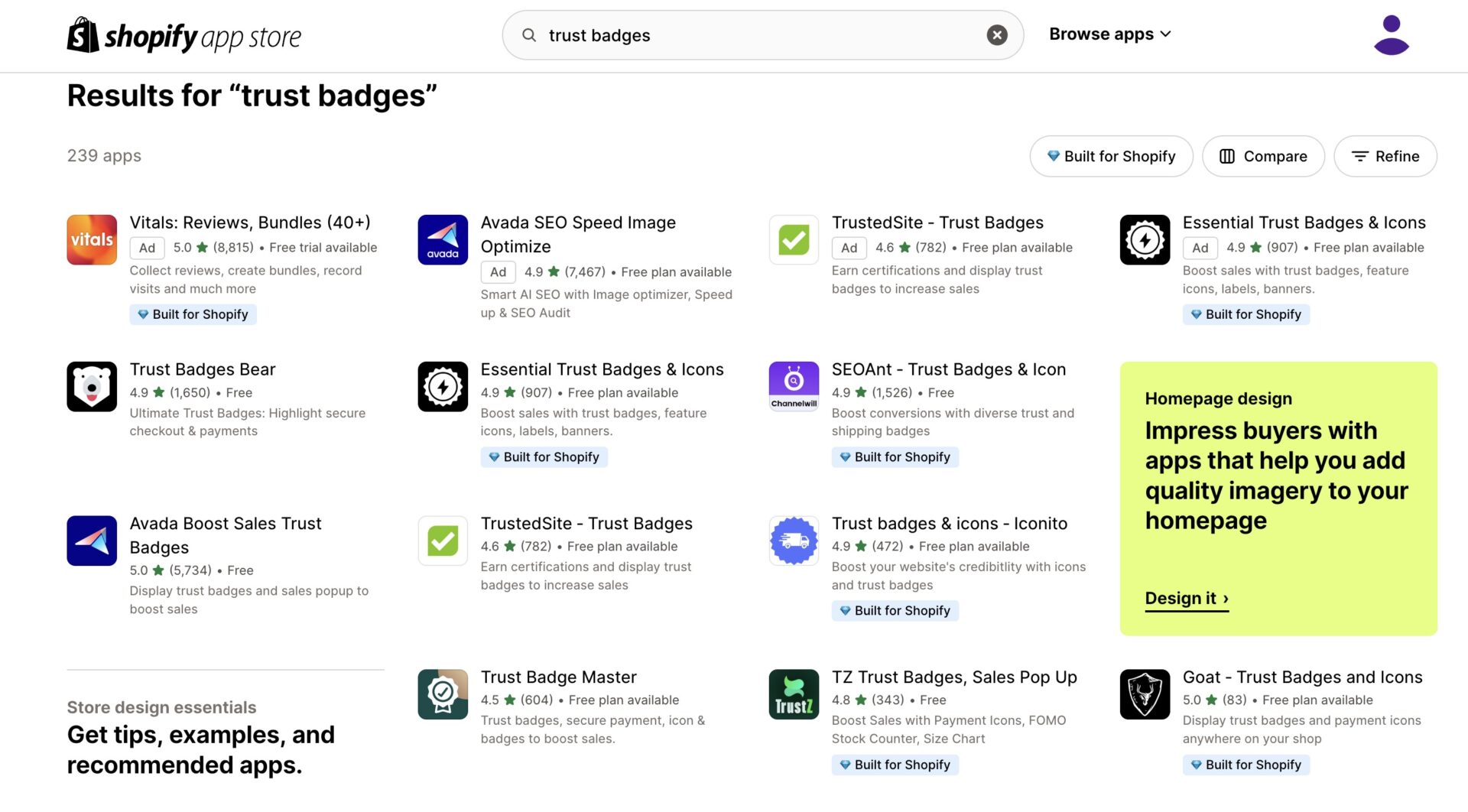This screenshot has height=812, width=1468.
Task: Open the Refine filters
Action: coord(1385,156)
